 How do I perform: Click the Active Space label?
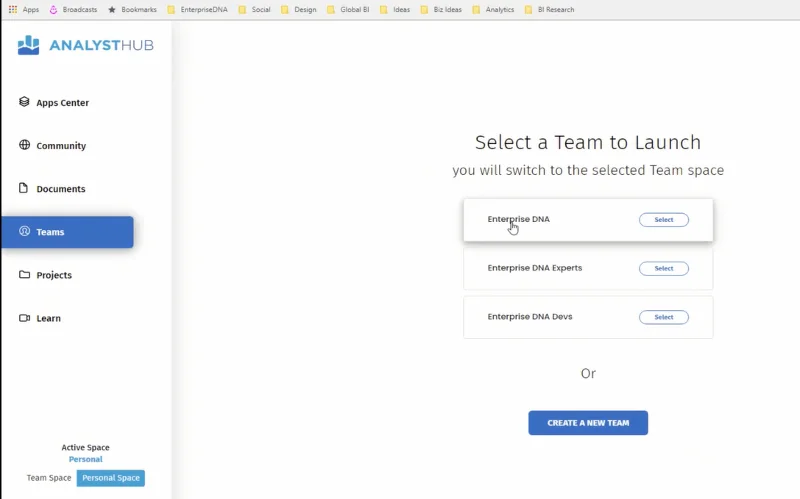85,447
